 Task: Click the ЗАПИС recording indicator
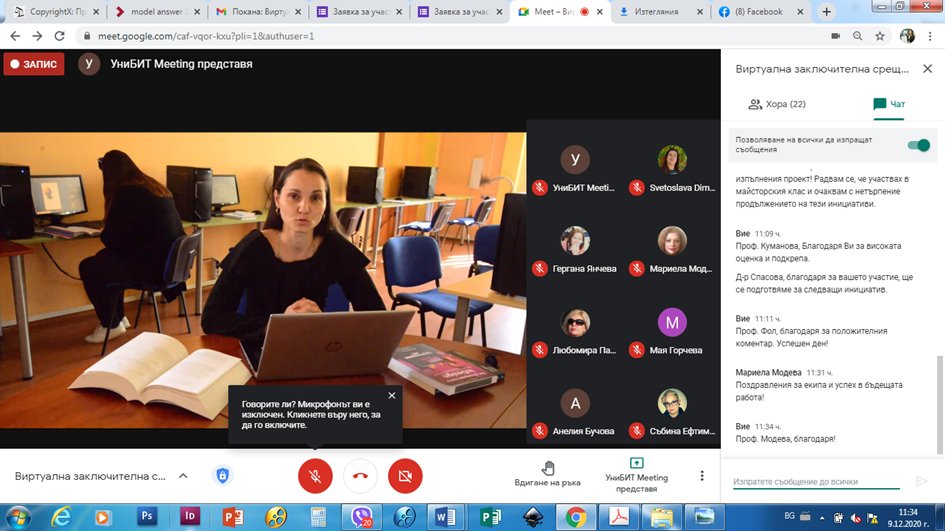point(34,64)
